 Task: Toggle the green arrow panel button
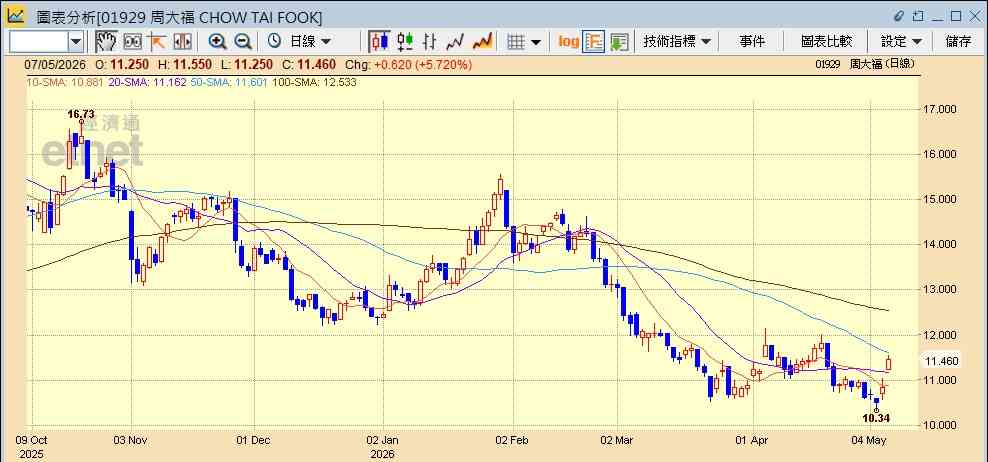pos(619,42)
